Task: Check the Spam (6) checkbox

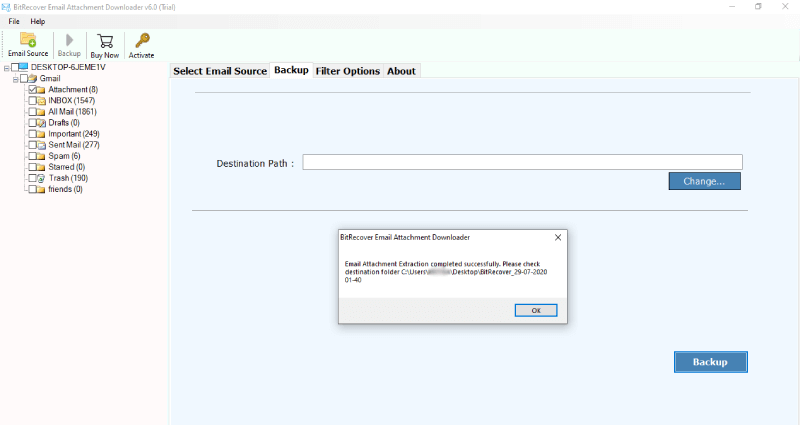Action: (x=32, y=156)
